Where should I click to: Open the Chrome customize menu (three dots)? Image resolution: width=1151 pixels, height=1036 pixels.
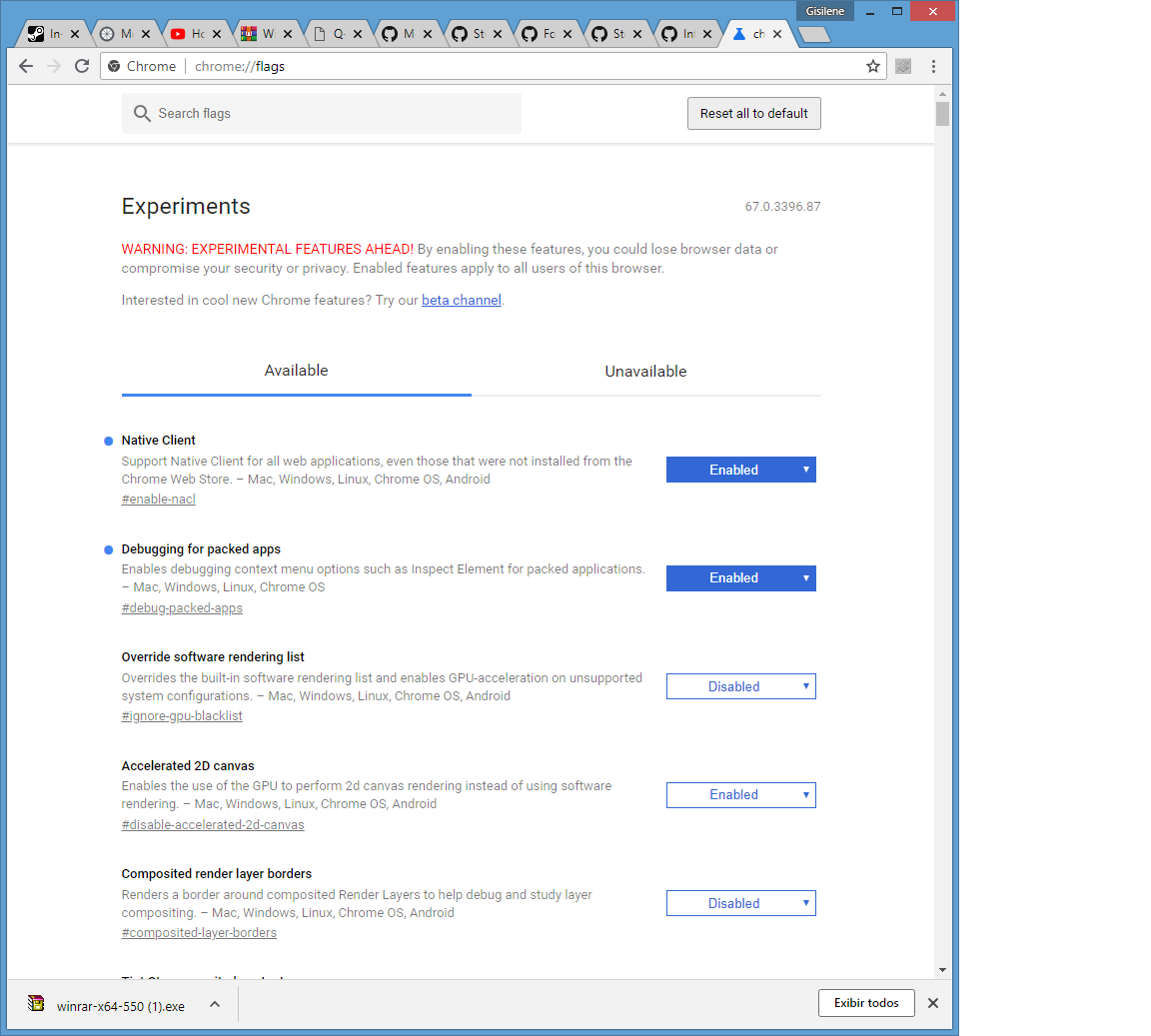(933, 66)
